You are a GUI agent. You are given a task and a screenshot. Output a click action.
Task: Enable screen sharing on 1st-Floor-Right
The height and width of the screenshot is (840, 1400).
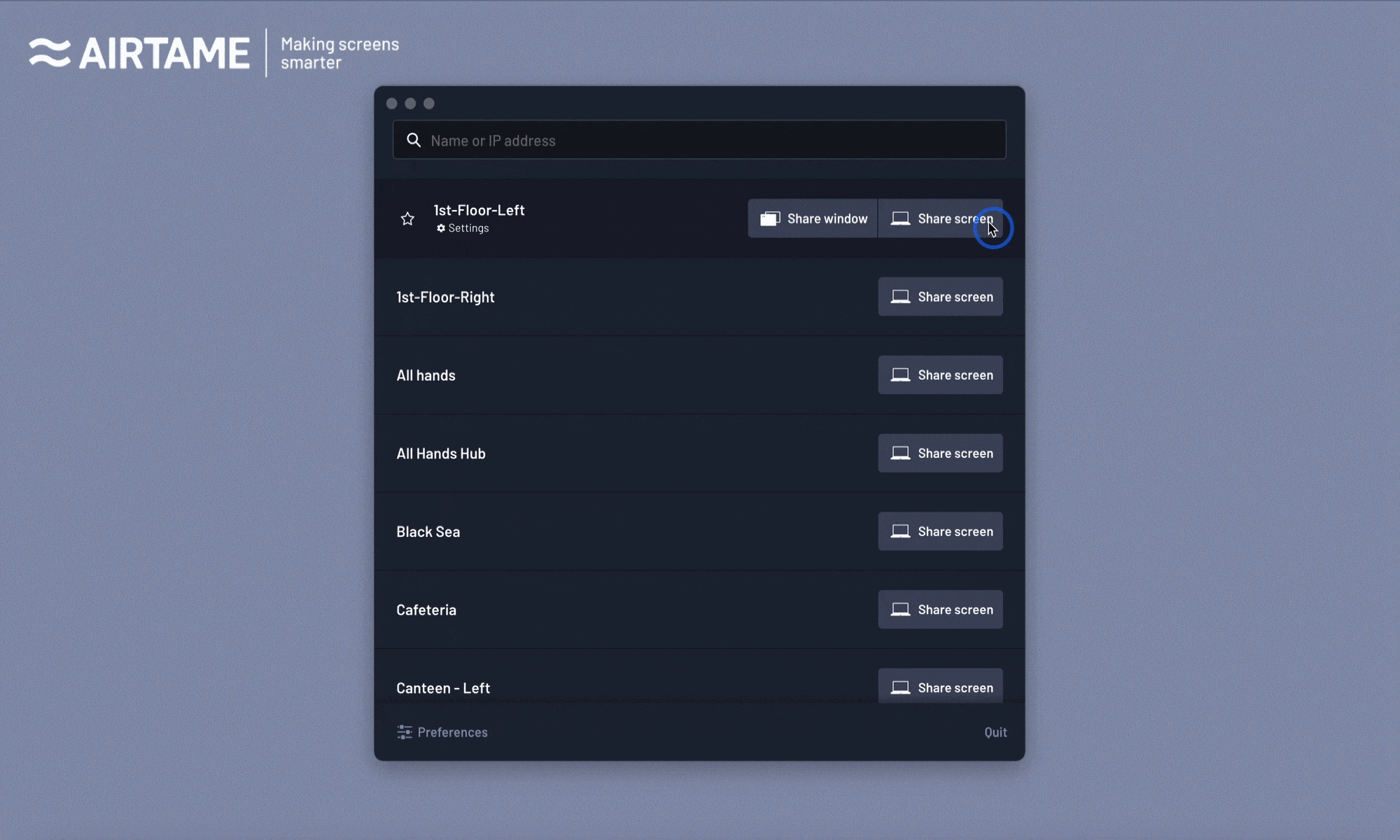point(940,296)
